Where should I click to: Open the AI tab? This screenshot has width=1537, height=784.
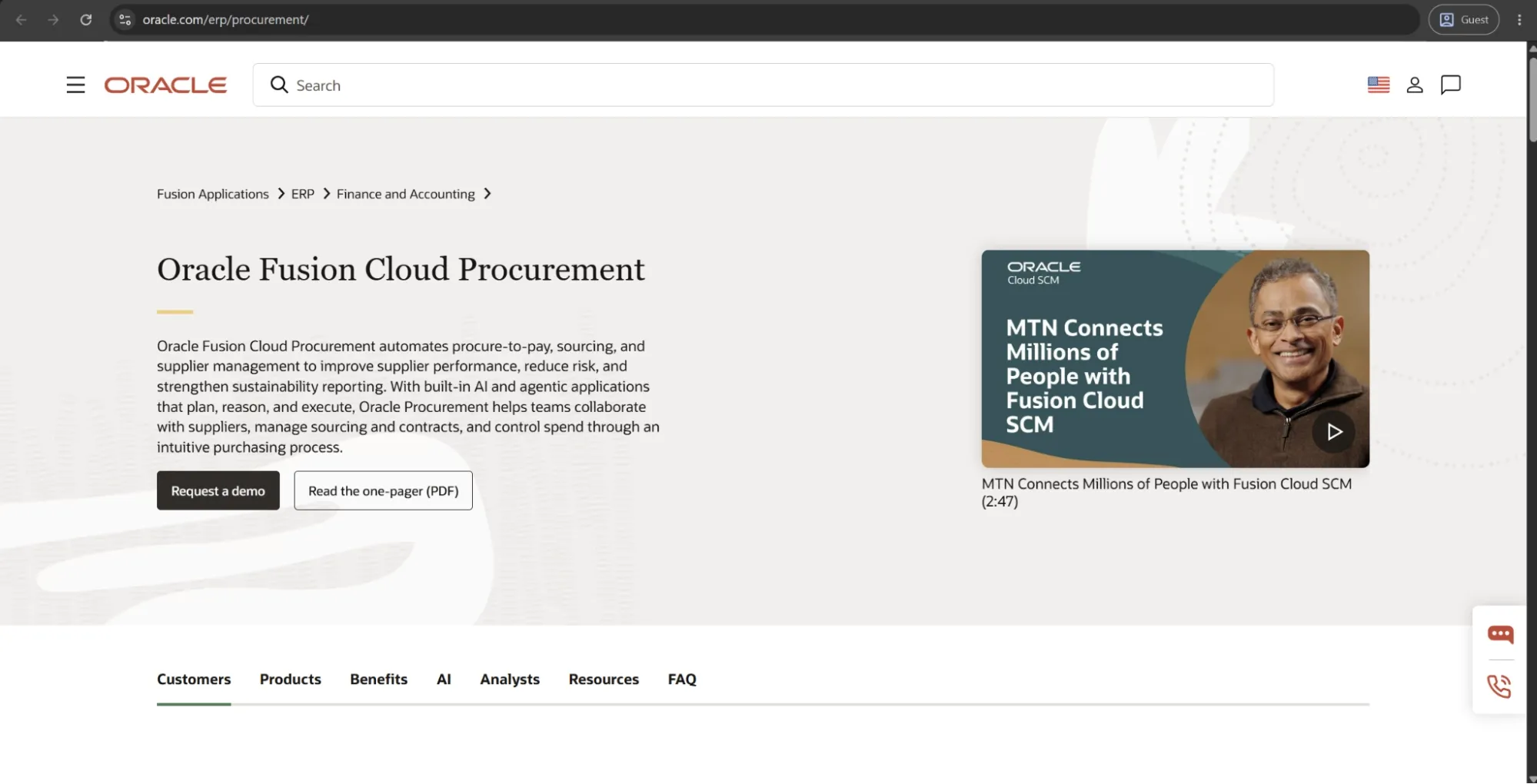click(x=444, y=679)
